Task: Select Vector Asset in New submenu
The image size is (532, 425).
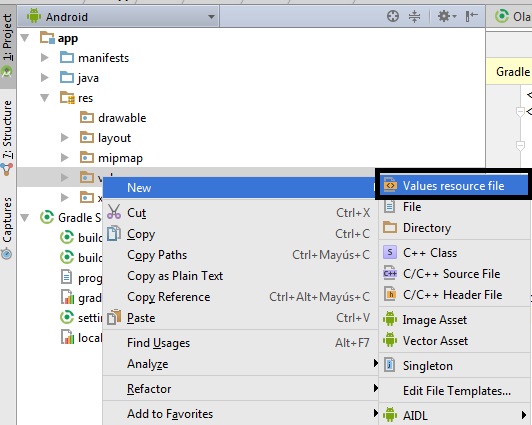Action: 454,341
